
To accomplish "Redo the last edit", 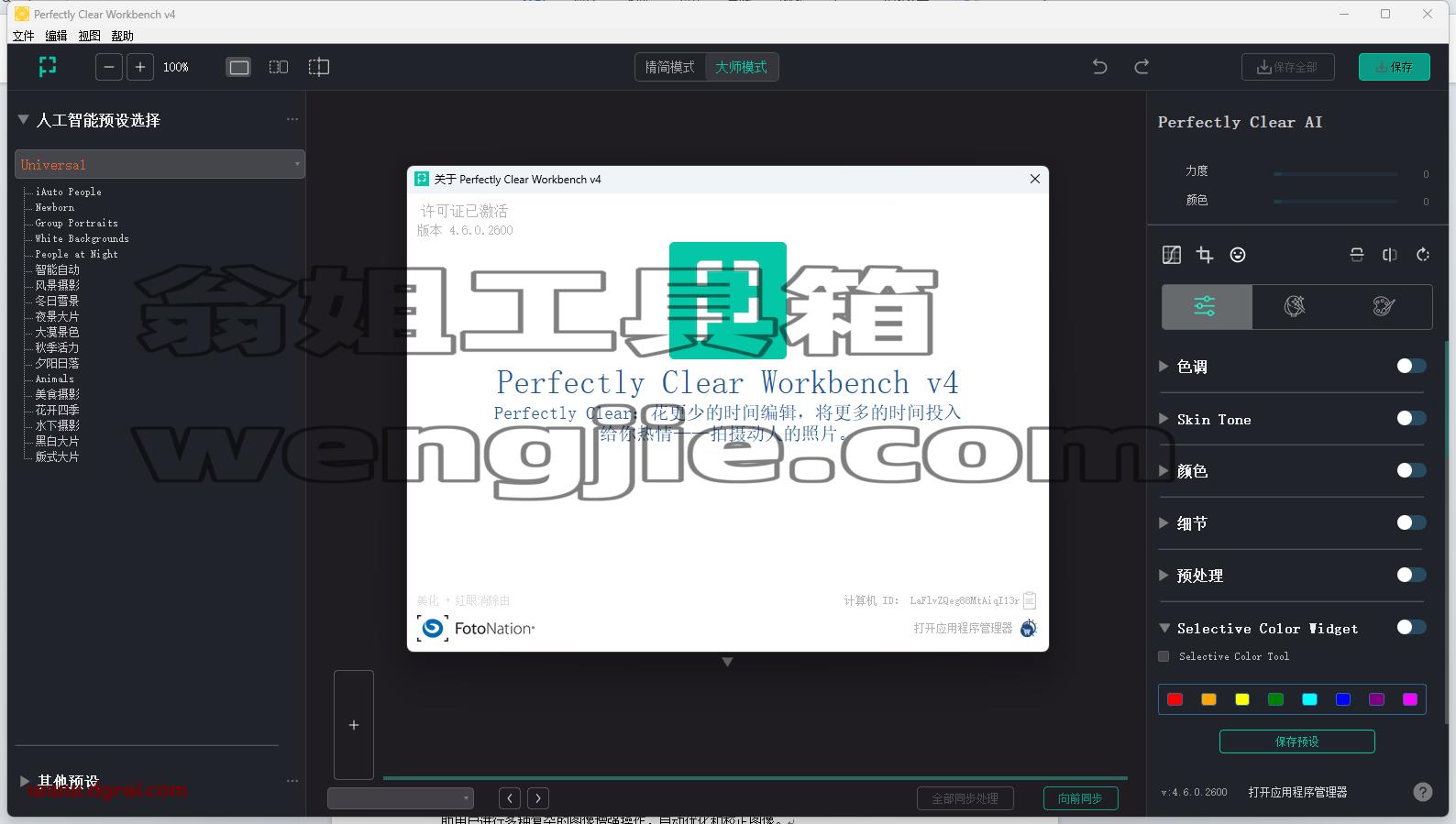I will pos(1142,67).
